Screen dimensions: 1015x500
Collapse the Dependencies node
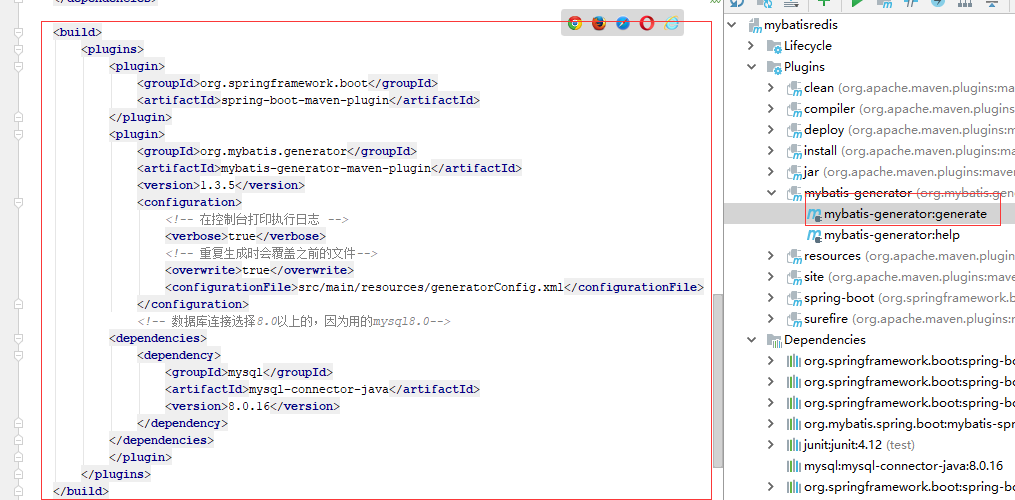(x=751, y=339)
